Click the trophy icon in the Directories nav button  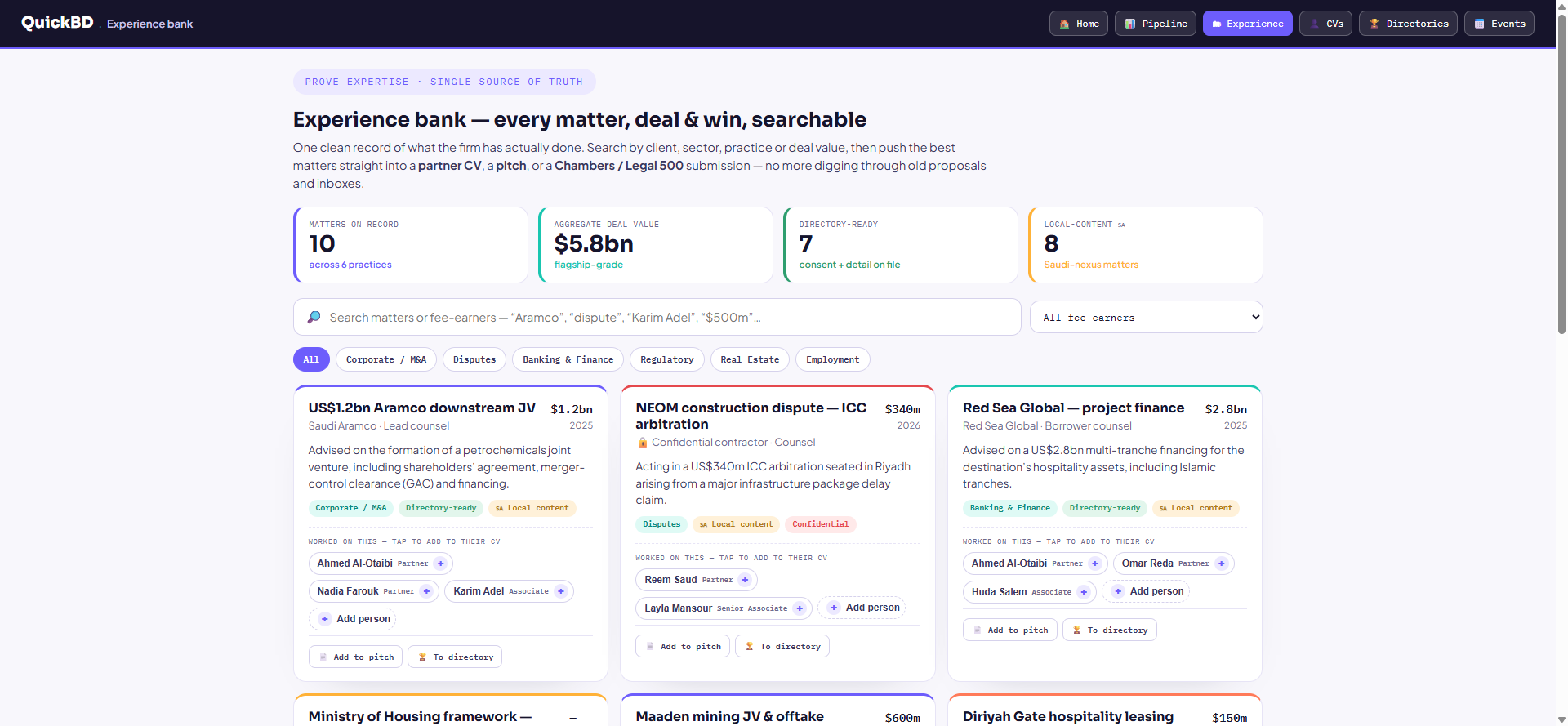tap(1374, 24)
